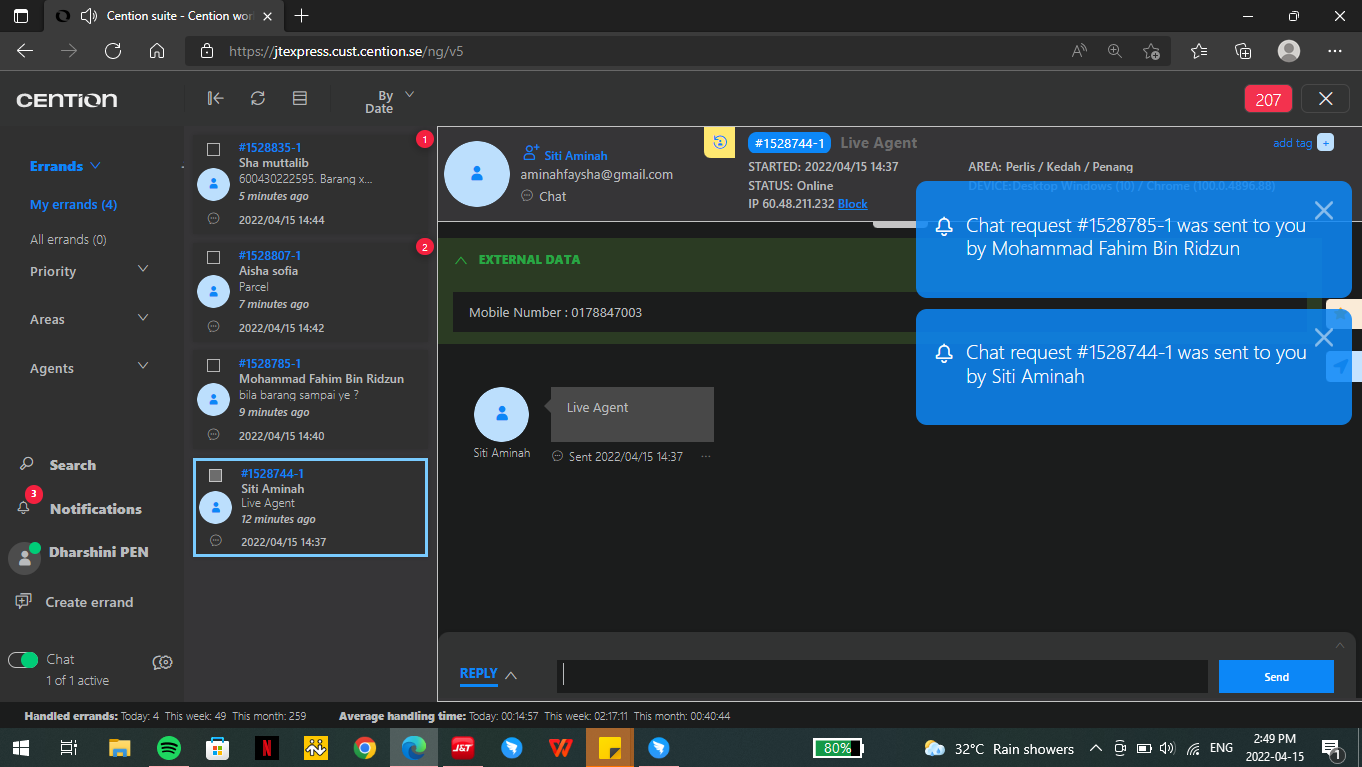Open My errands (4) list
Image resolution: width=1362 pixels, height=767 pixels.
[x=73, y=204]
